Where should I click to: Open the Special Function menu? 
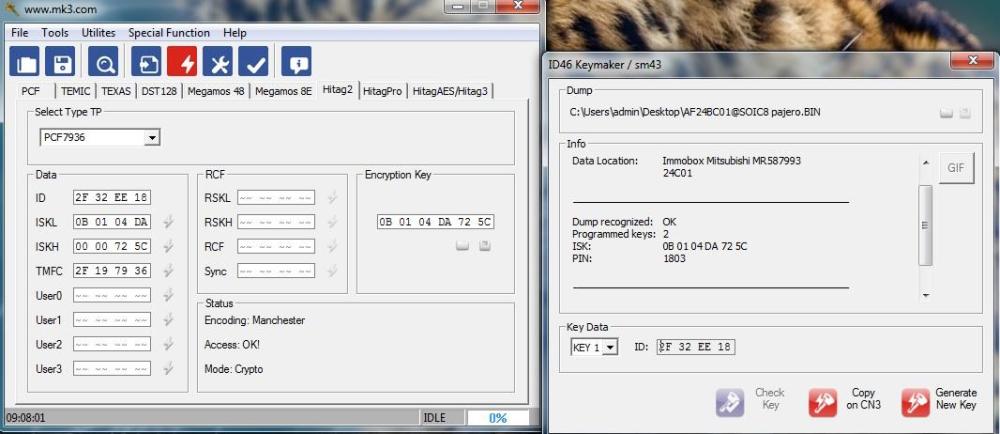(166, 33)
